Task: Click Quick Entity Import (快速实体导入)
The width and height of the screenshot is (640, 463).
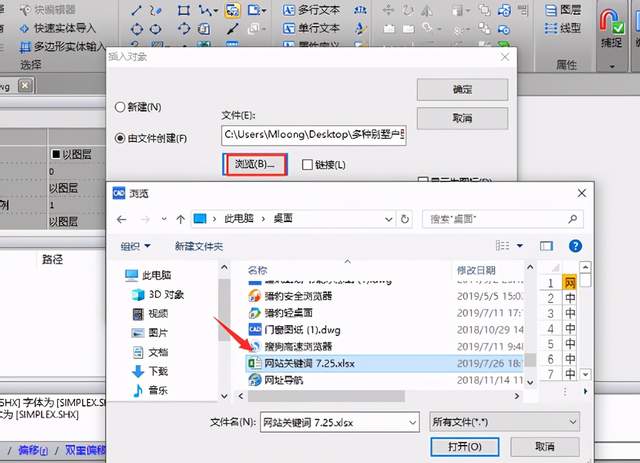Action: coord(58,28)
